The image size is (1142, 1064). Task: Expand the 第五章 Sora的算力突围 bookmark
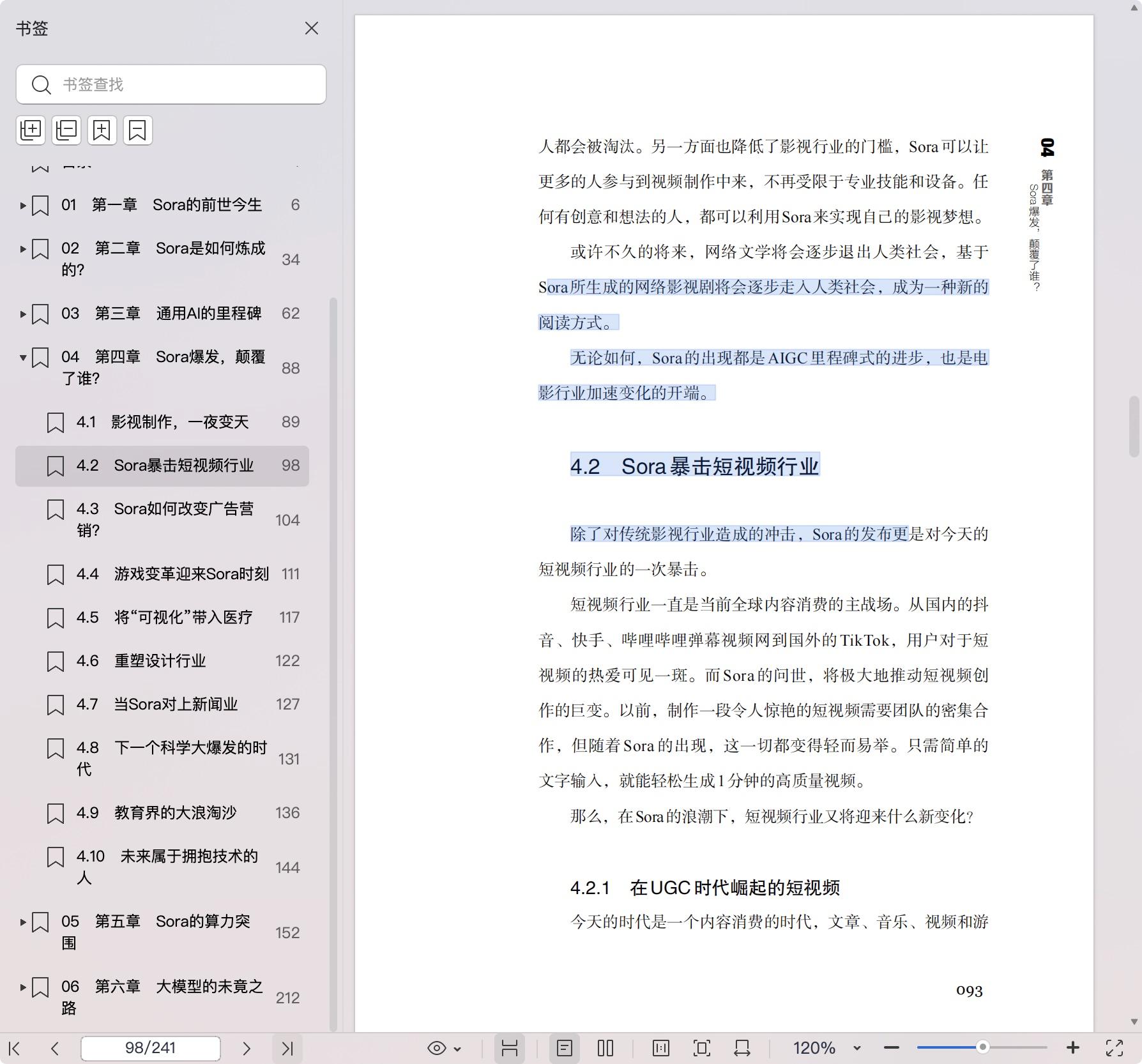click(x=23, y=922)
